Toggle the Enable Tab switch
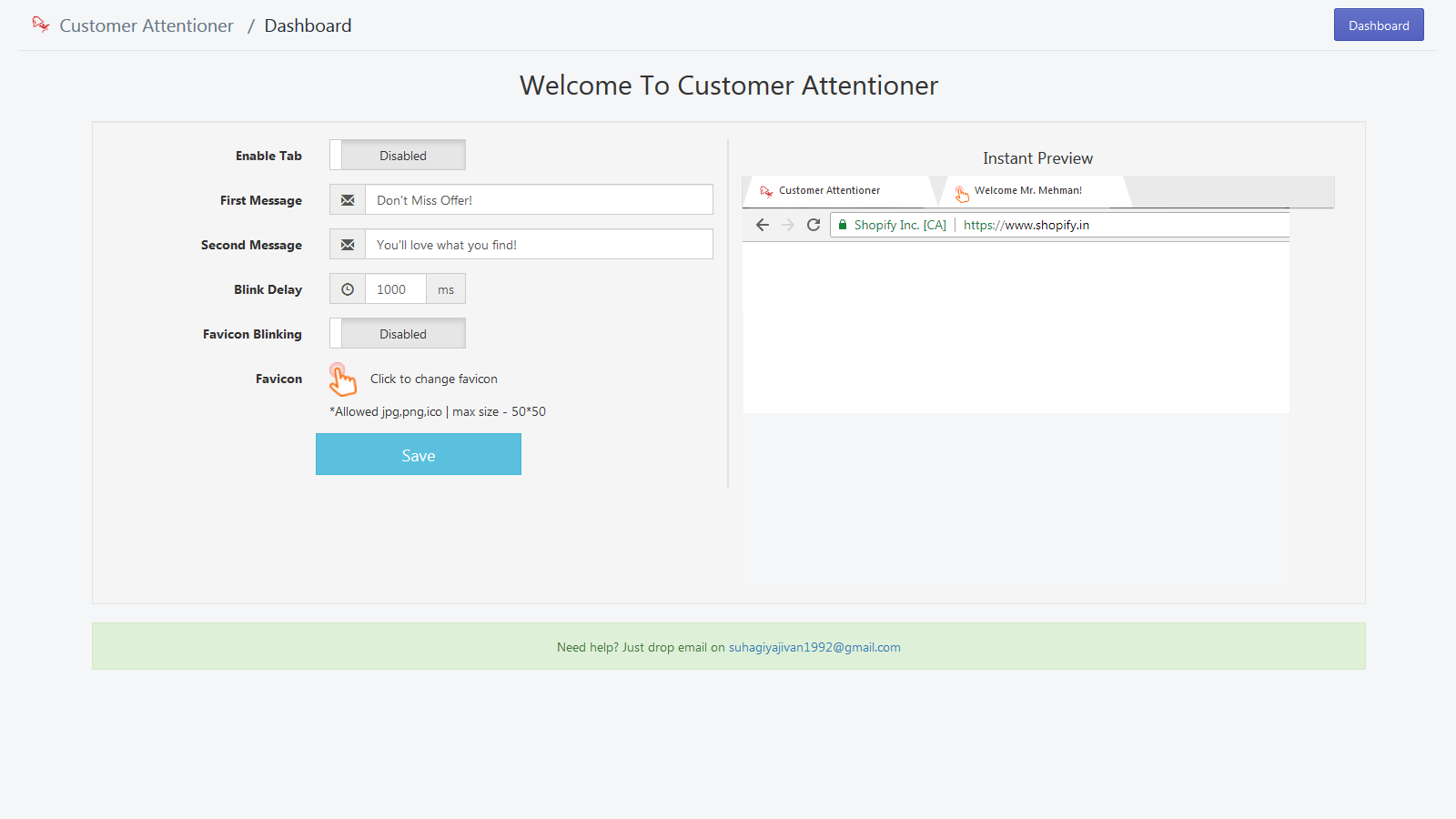Viewport: 1456px width, 819px height. (398, 155)
